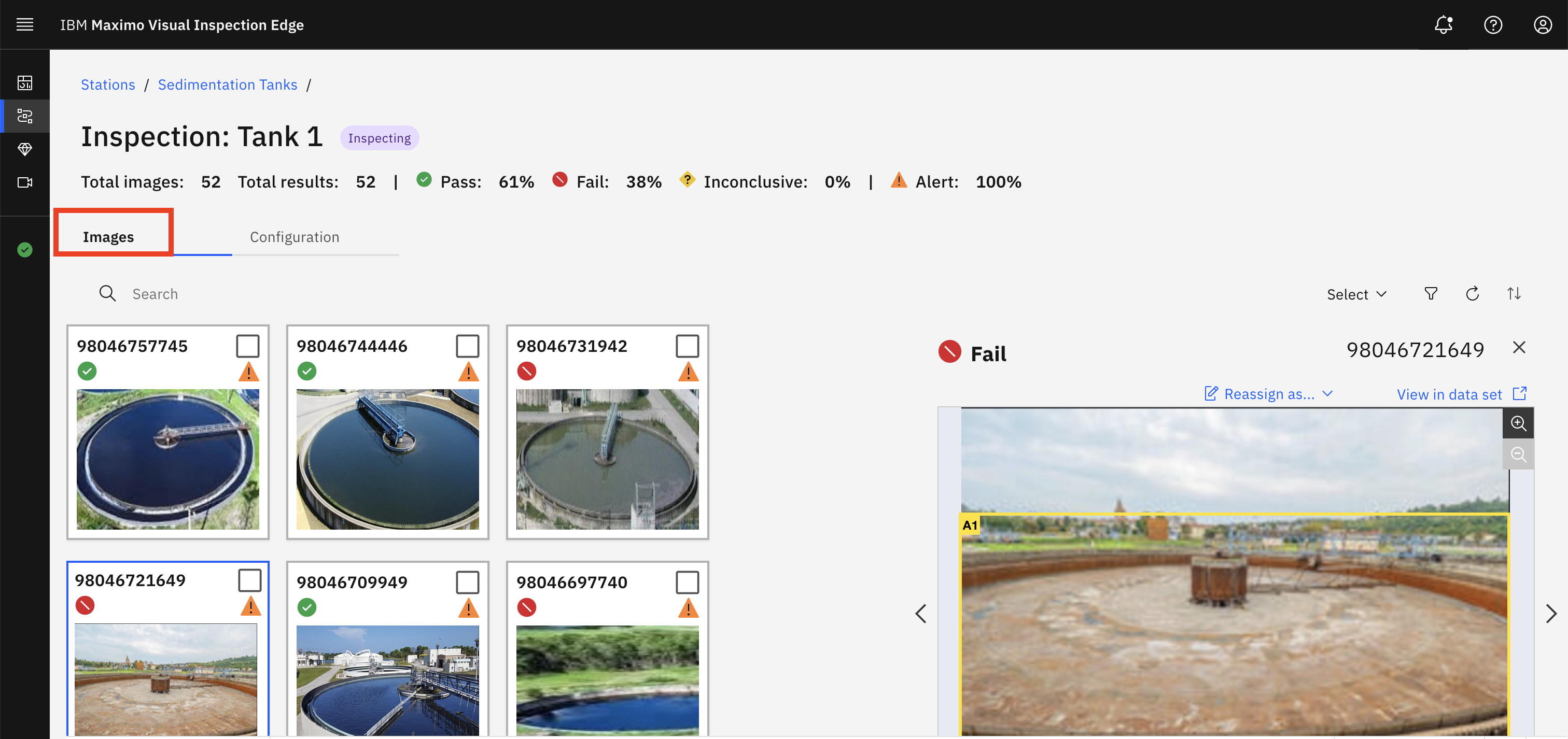This screenshot has width=1568, height=739.
Task: Select checkbox for image 98046697740
Action: [x=687, y=582]
